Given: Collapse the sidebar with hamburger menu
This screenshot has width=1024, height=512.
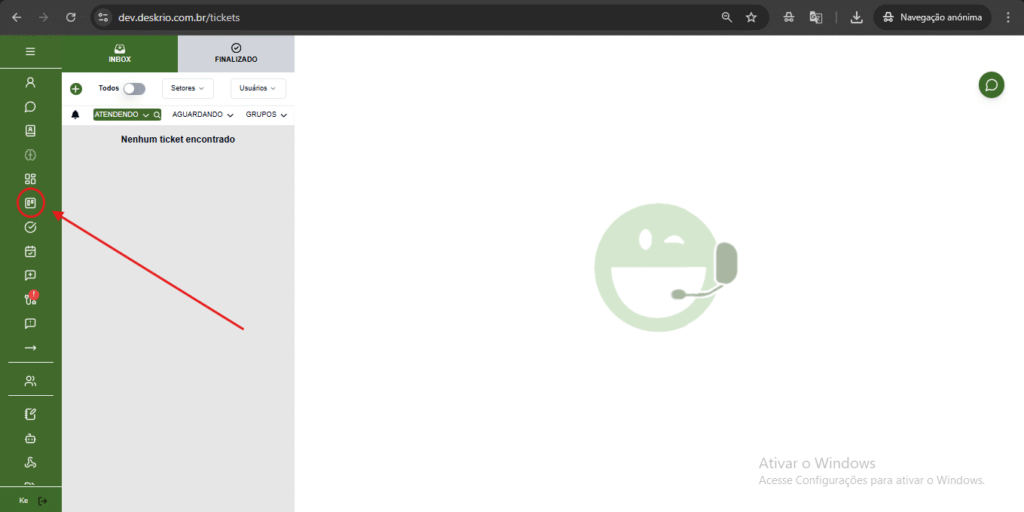Looking at the screenshot, I should point(30,51).
